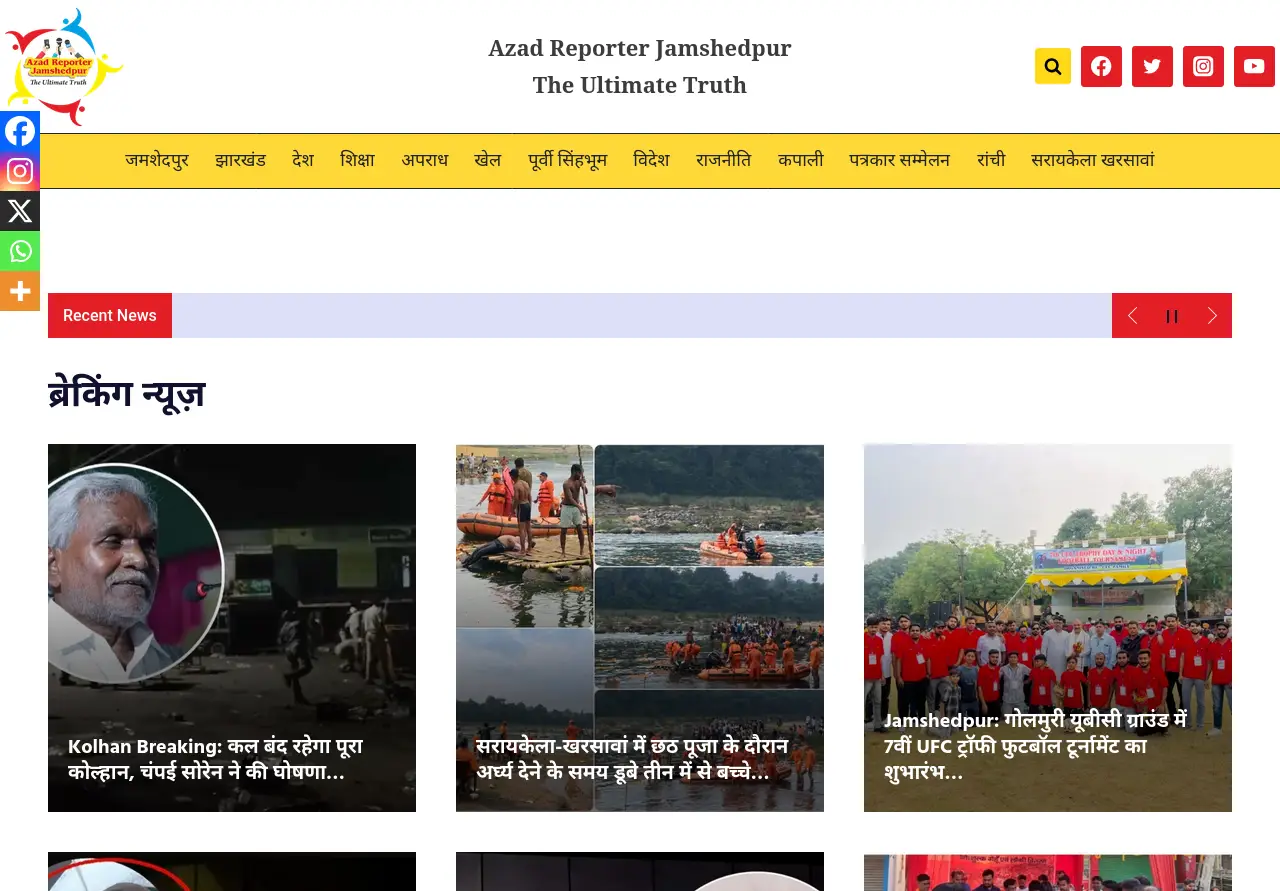Viewport: 1280px width, 891px height.
Task: Open the Twitter icon in the header
Action: [x=1152, y=66]
